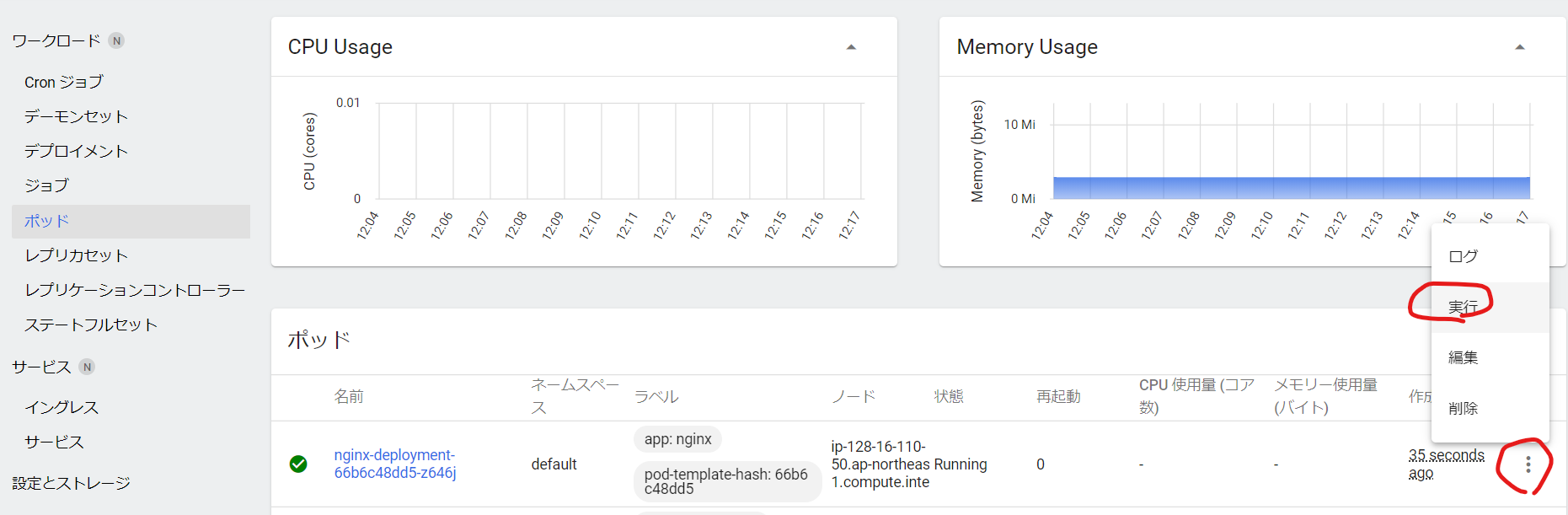The height and width of the screenshot is (515, 1568).
Task: Navigate to デプロイメント page
Action: tap(76, 151)
